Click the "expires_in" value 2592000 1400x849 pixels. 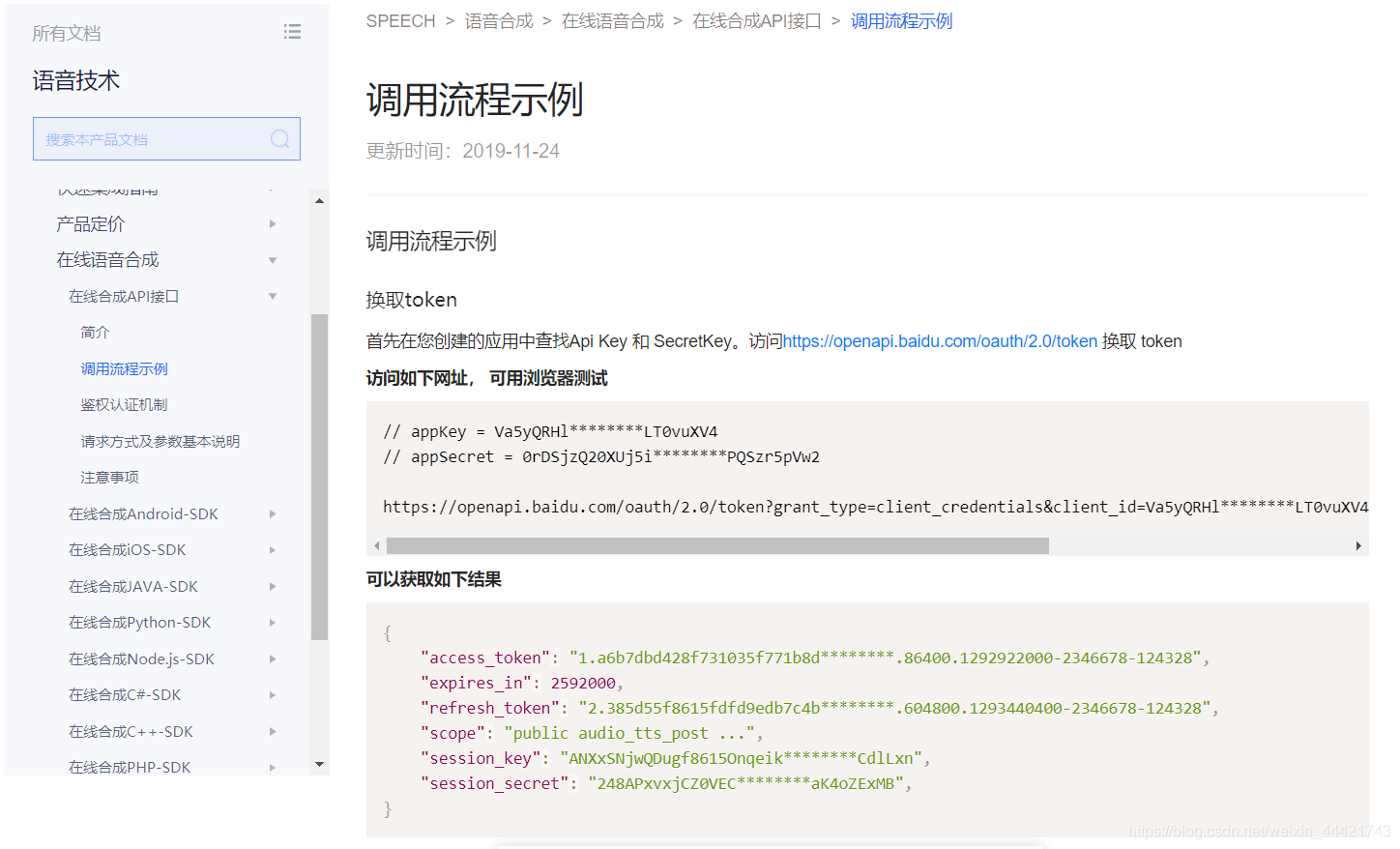(583, 684)
